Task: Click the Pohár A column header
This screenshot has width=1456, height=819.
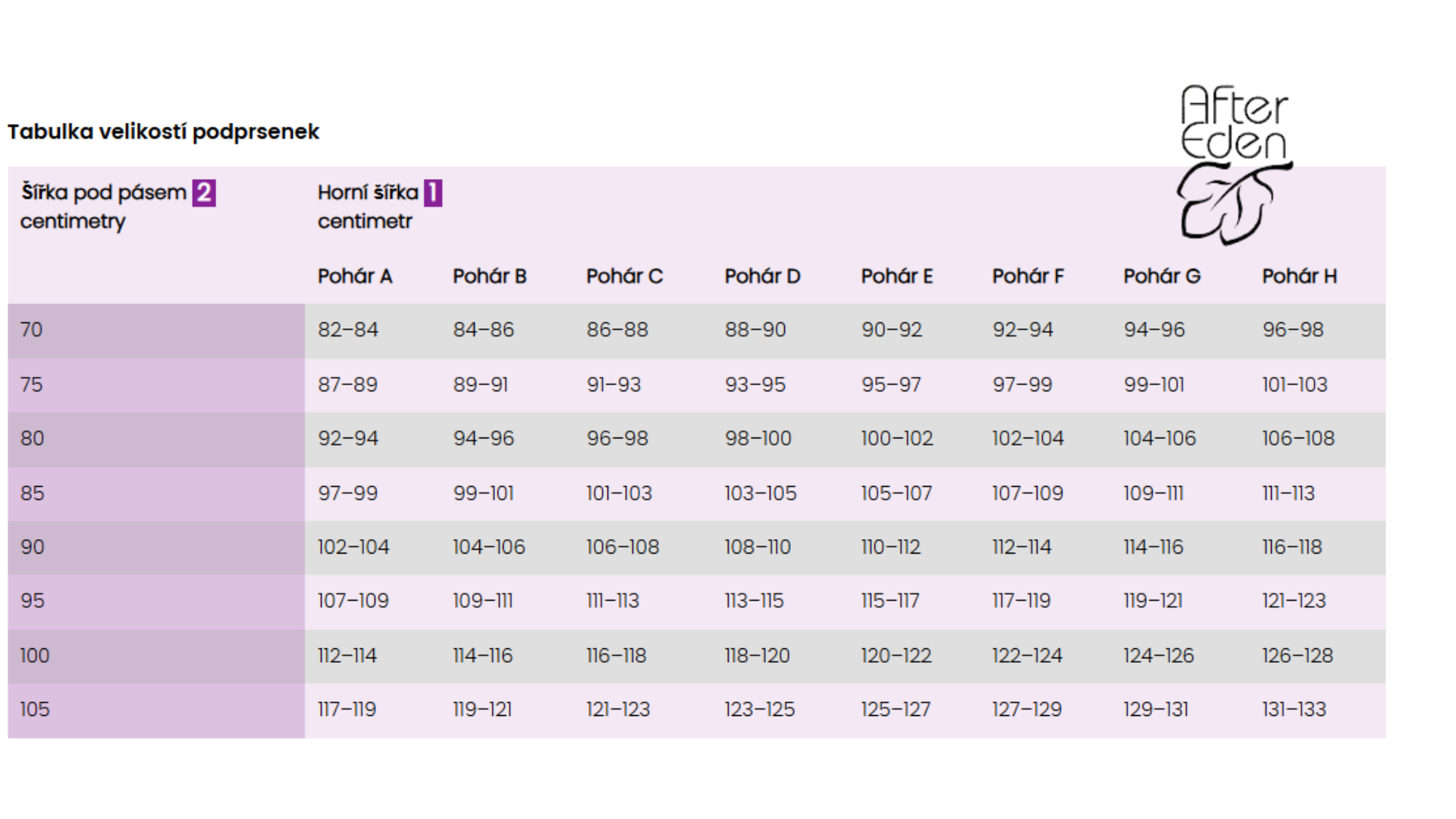Action: coord(355,276)
